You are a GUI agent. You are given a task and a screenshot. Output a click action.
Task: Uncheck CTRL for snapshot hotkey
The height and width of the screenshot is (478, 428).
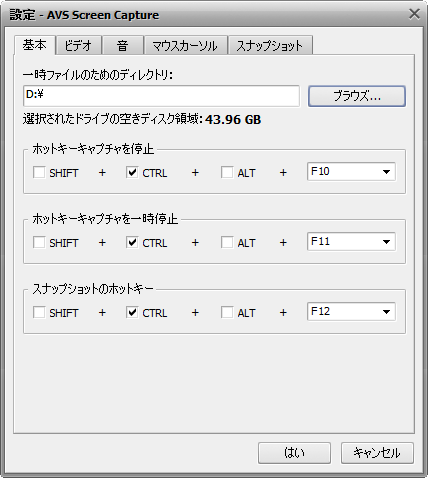(x=132, y=312)
